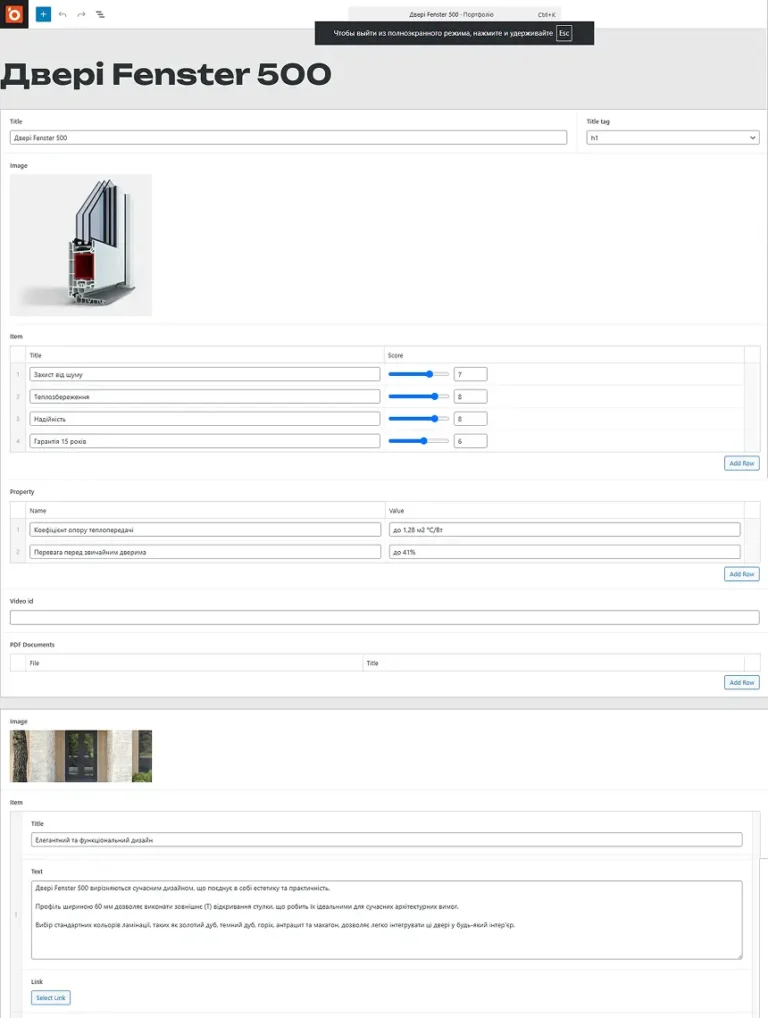
Task: Click the Елегантний та функціональний дизайн title field
Action: [x=386, y=839]
